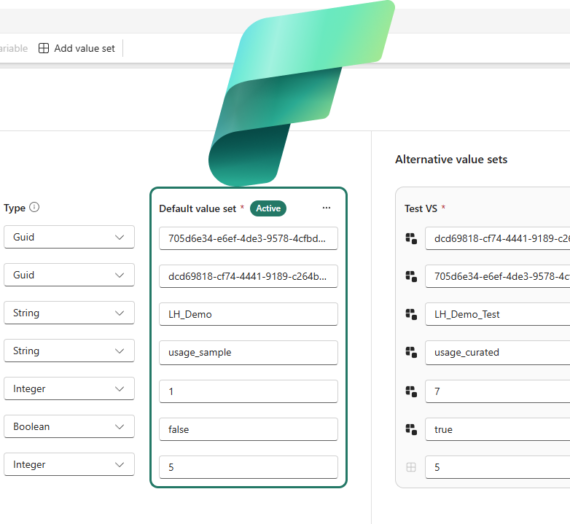Viewport: 570px width, 524px height.
Task: Click the default field starting 705d6e34
Action: click(x=248, y=239)
